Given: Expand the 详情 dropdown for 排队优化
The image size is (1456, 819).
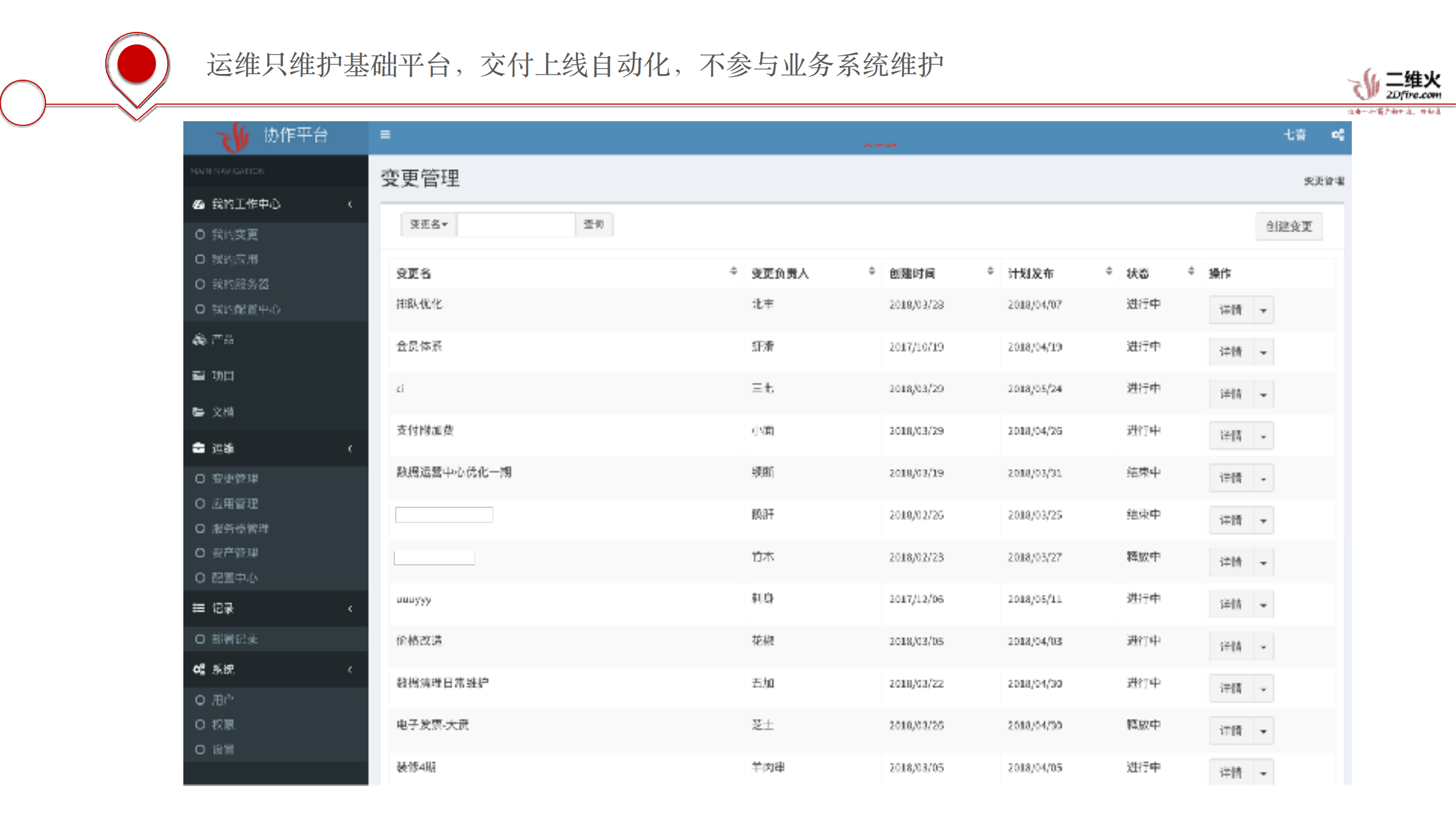Looking at the screenshot, I should point(1263,310).
